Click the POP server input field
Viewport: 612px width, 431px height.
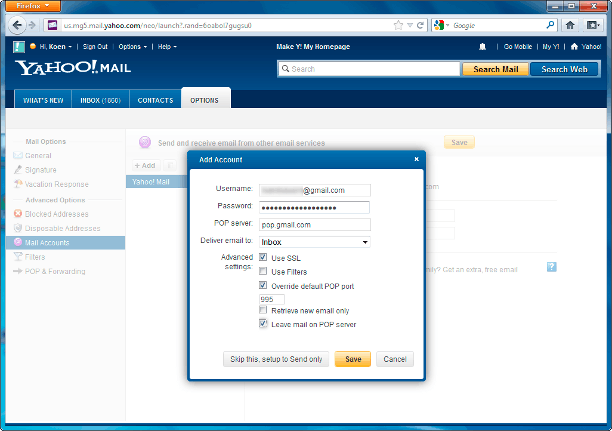tap(315, 225)
